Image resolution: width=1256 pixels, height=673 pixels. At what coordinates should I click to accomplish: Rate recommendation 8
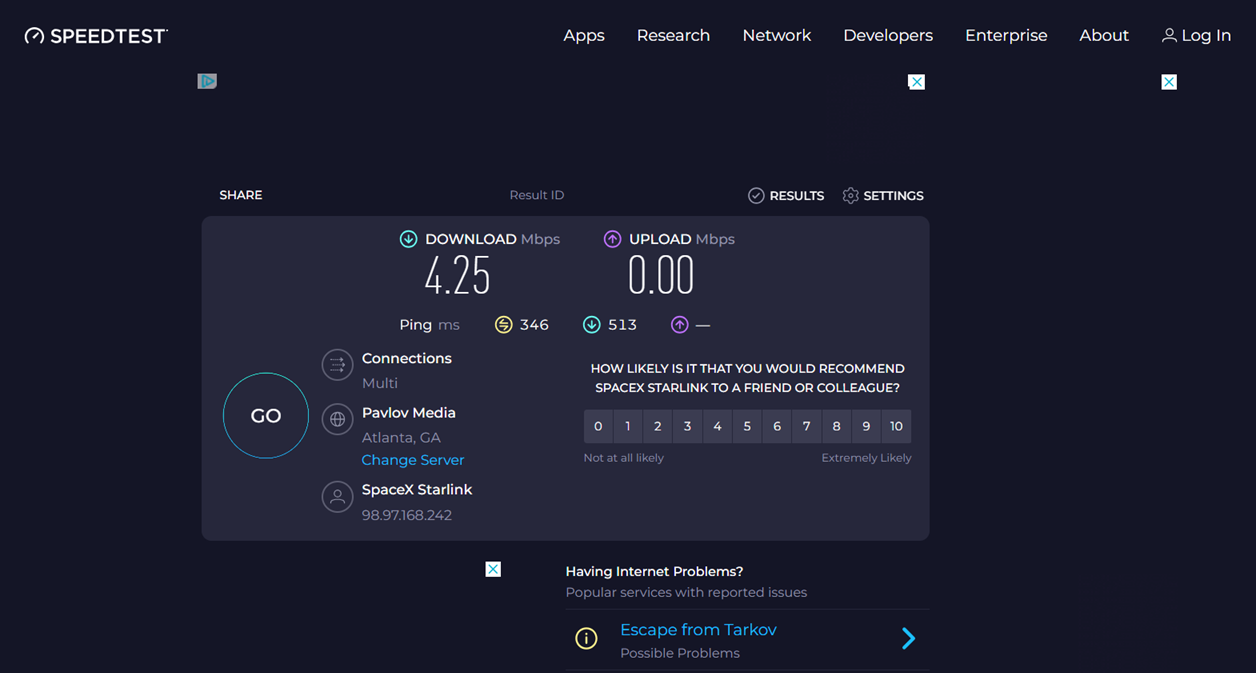click(x=837, y=426)
